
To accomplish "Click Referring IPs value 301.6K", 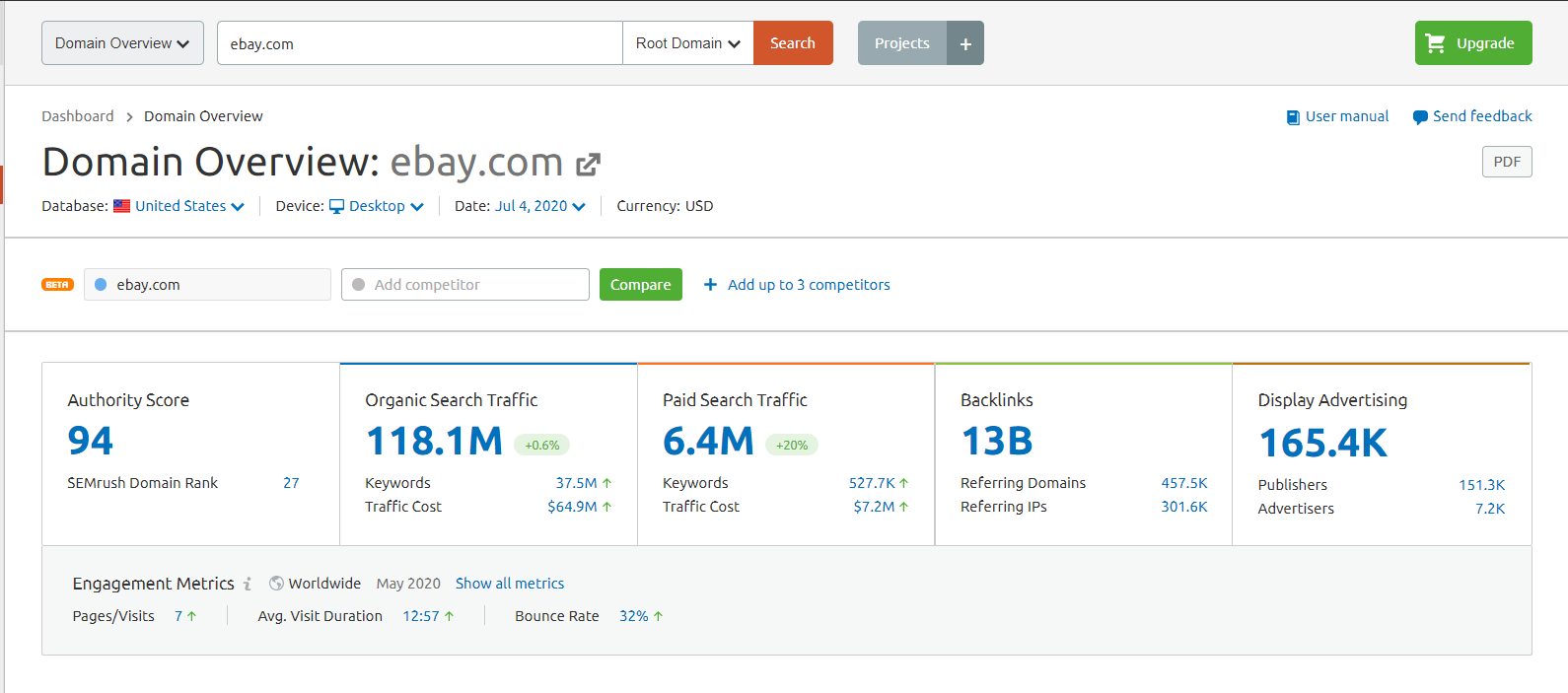I will (x=1184, y=507).
